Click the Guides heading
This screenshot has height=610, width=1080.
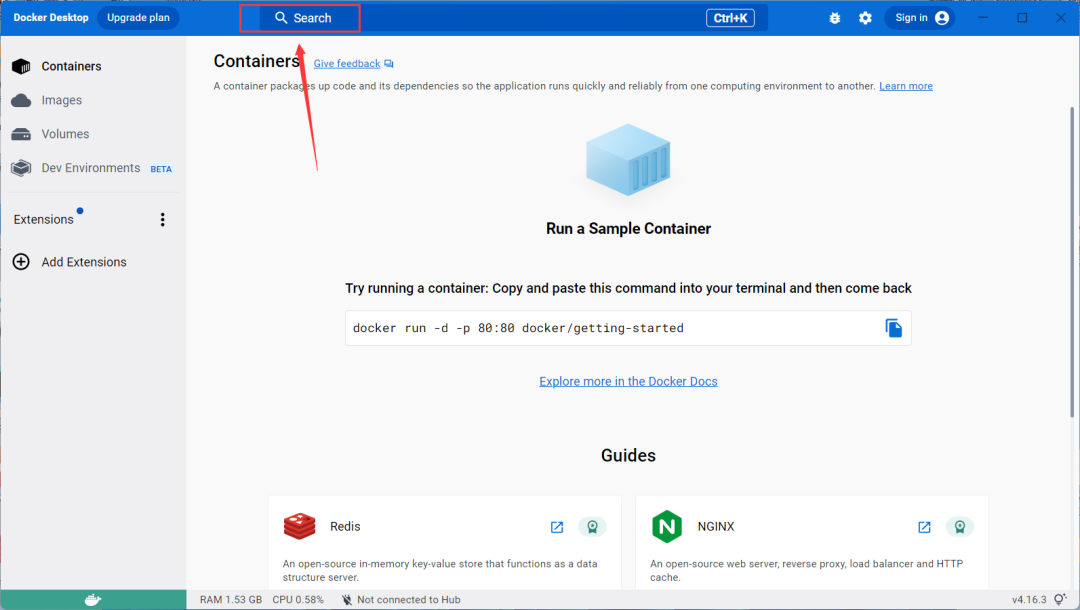628,455
